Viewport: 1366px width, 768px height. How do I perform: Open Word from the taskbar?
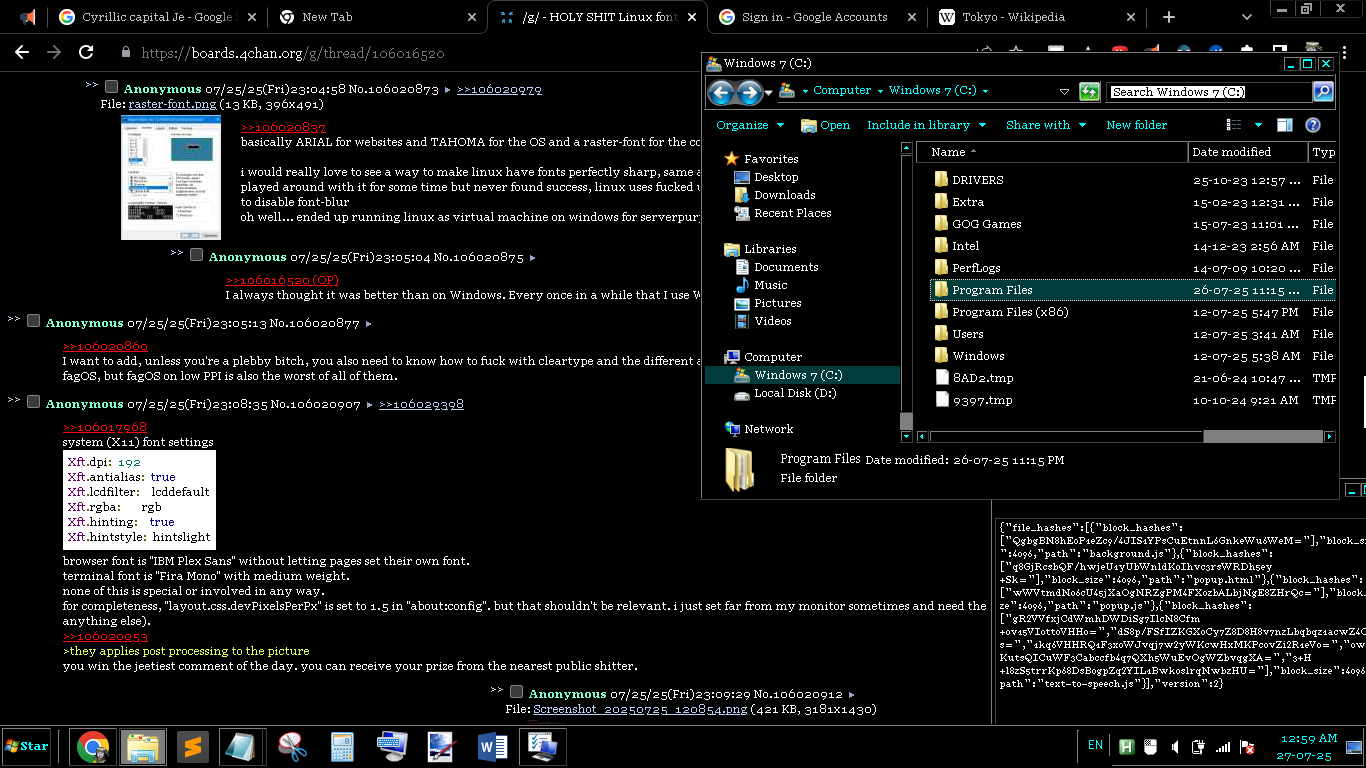[x=492, y=746]
